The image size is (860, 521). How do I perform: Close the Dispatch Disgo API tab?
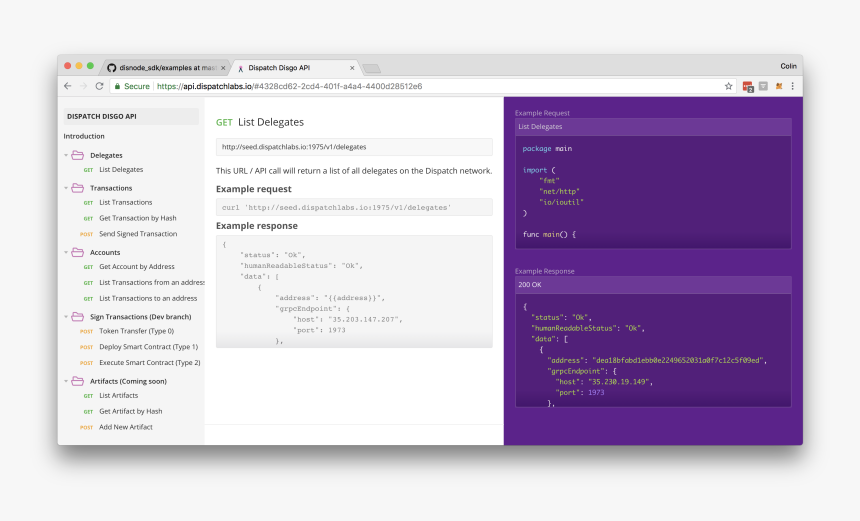point(352,68)
